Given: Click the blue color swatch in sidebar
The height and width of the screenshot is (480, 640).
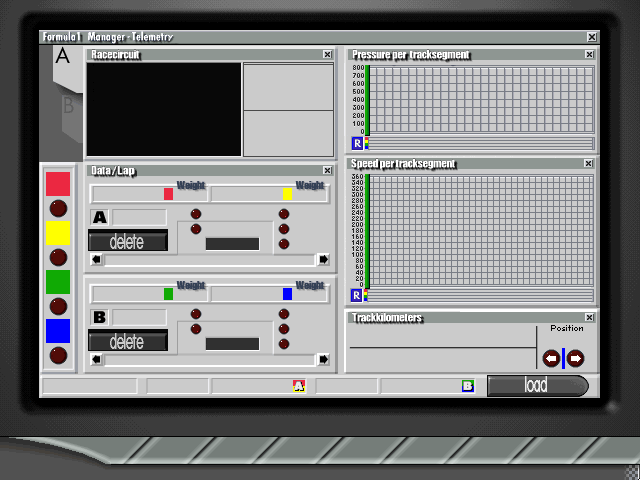Looking at the screenshot, I should [58, 331].
